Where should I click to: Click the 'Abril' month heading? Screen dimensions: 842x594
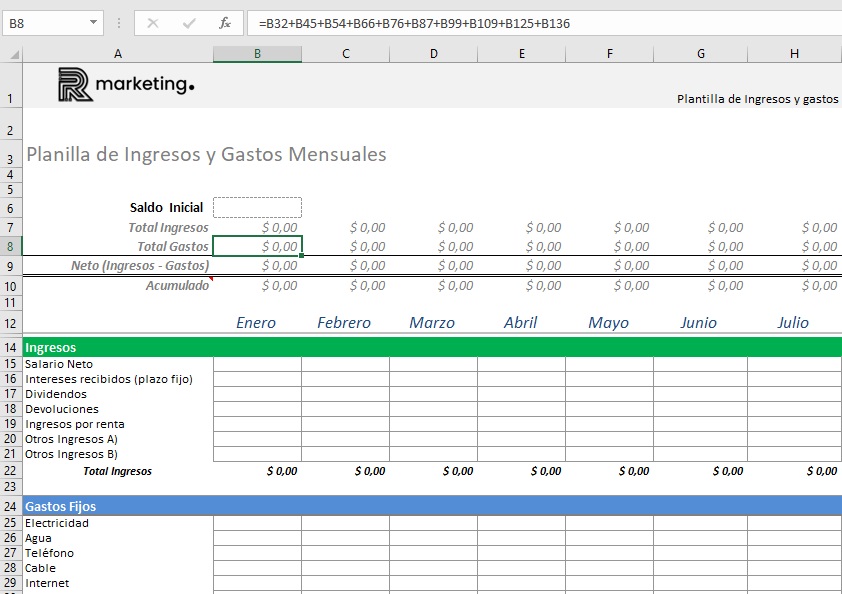(520, 323)
